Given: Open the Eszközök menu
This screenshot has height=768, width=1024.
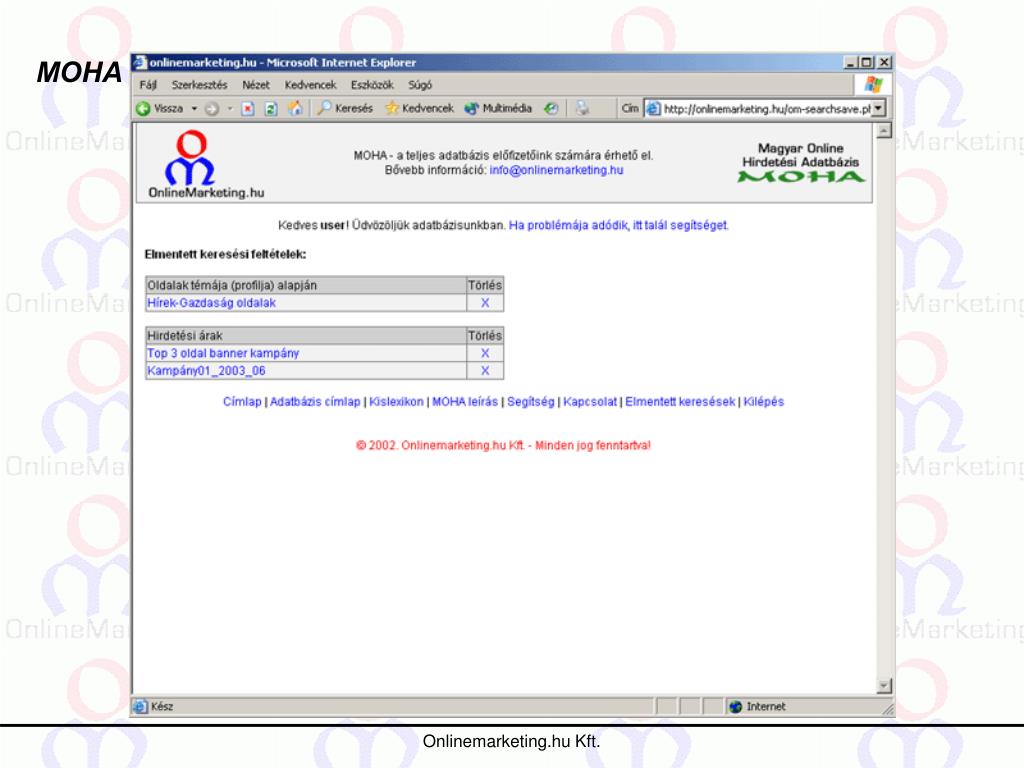Looking at the screenshot, I should coord(372,85).
